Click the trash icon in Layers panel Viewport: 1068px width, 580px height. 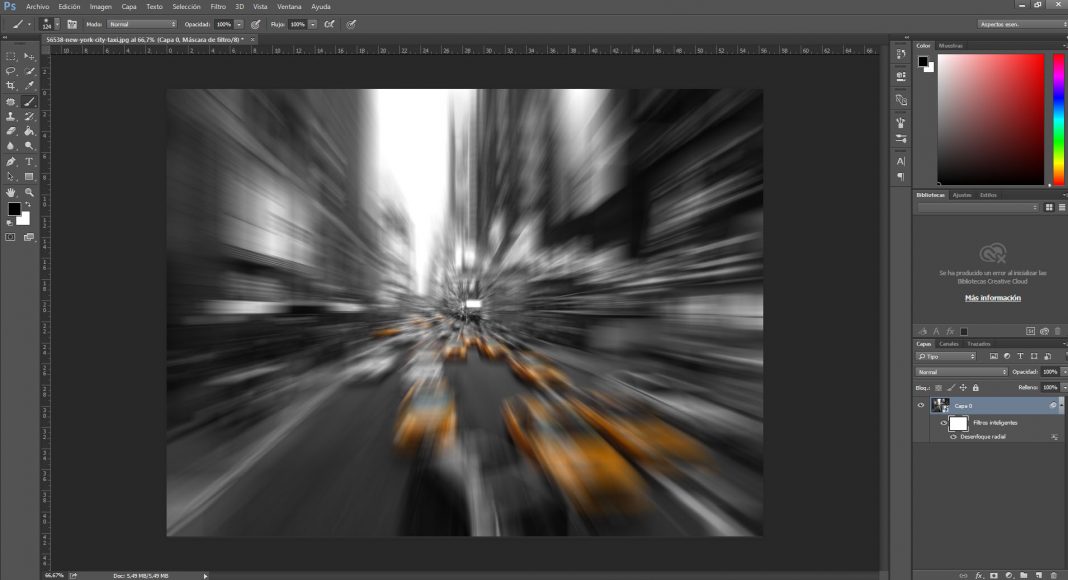pos(1053,575)
